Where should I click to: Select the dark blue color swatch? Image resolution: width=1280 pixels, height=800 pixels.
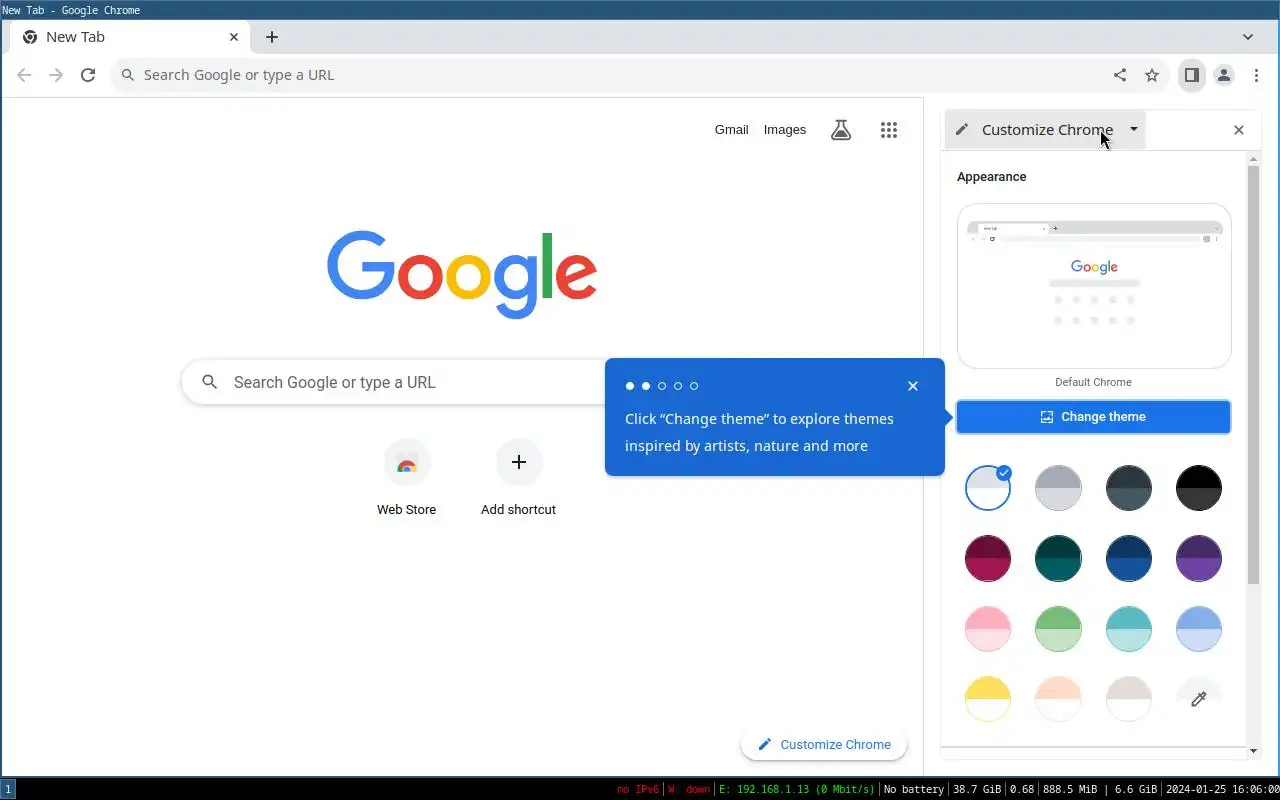pos(1129,558)
